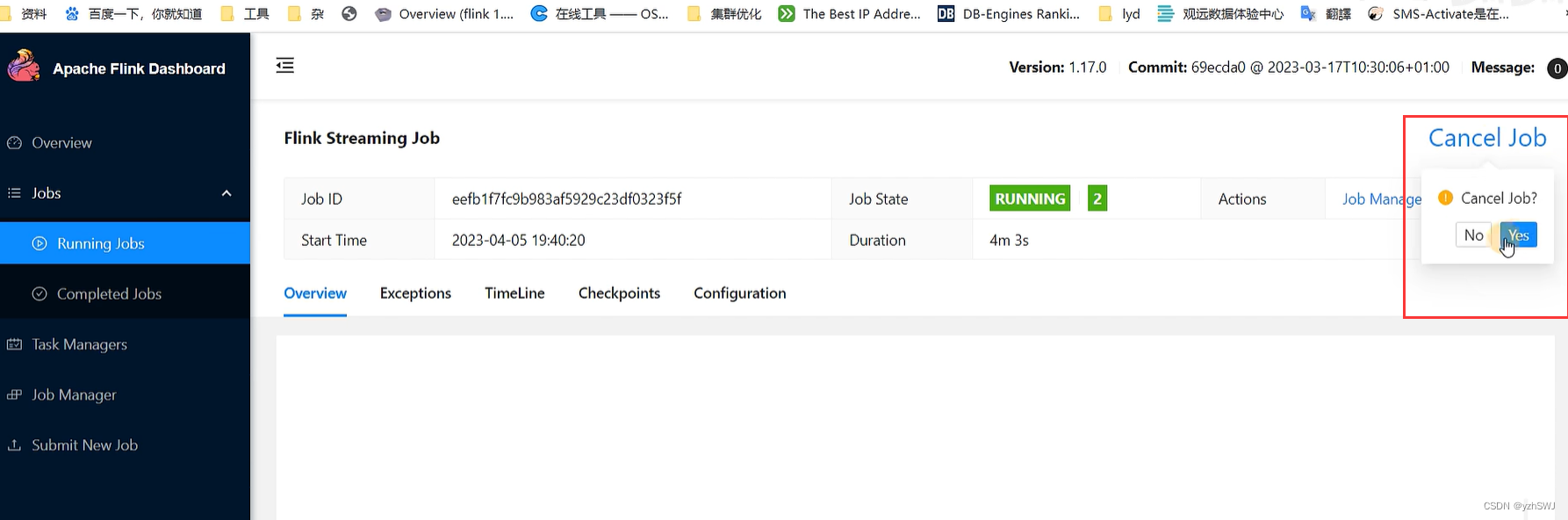Click the duration value 4m 3s
The width and height of the screenshot is (1568, 520).
click(x=1009, y=240)
